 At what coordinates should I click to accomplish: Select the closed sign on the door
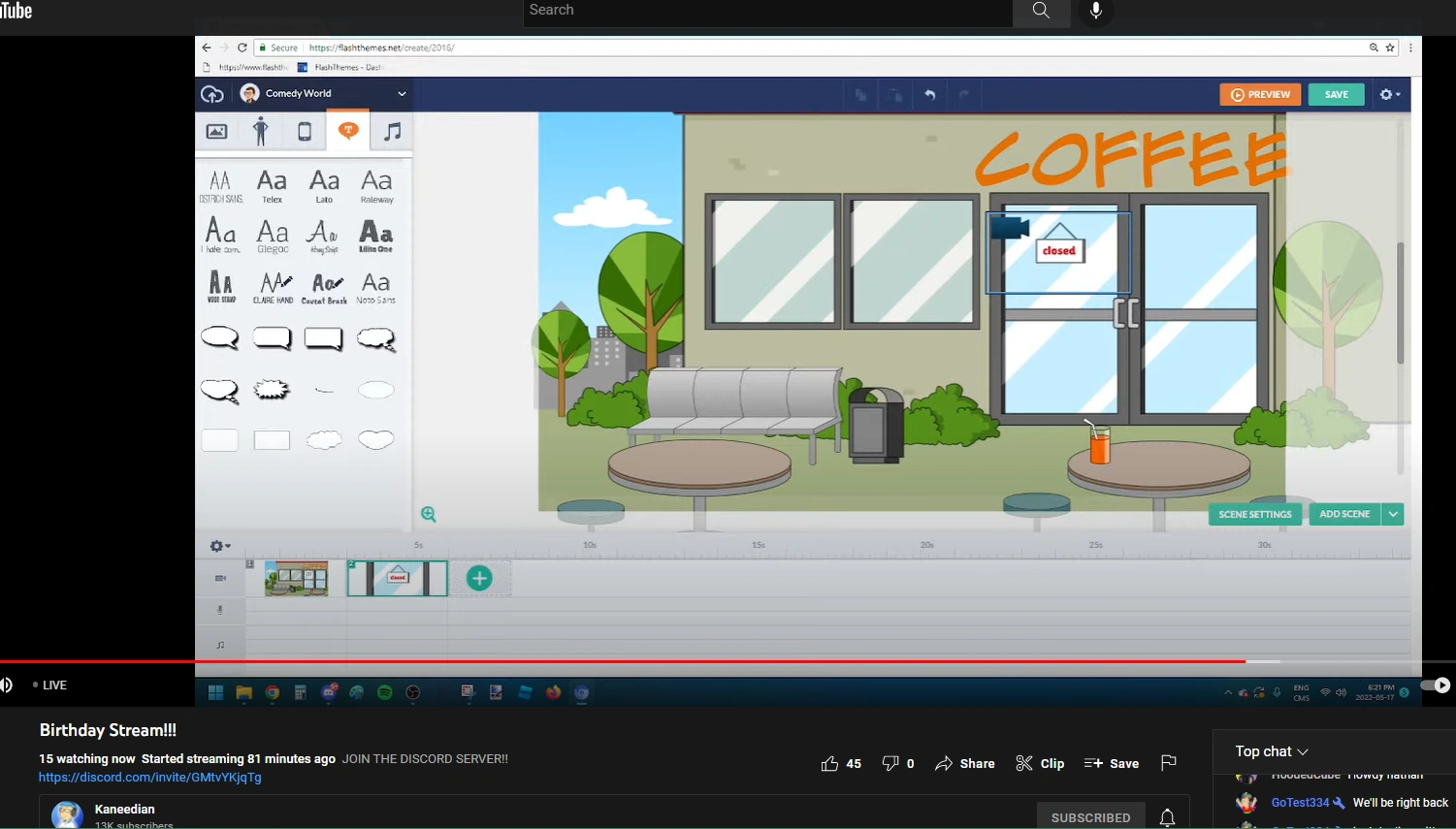1059,245
